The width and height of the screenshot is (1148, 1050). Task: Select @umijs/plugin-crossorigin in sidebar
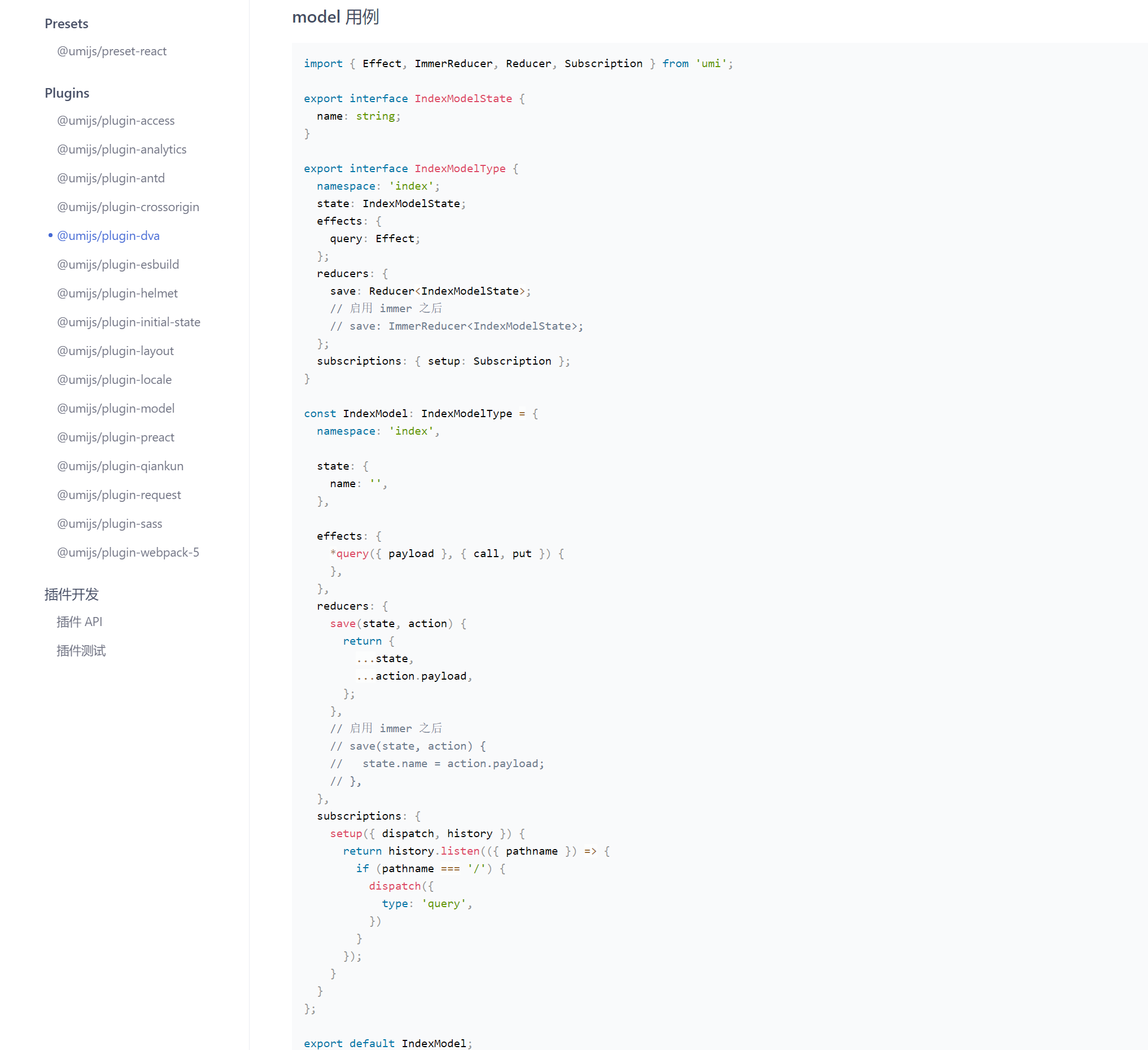(128, 207)
